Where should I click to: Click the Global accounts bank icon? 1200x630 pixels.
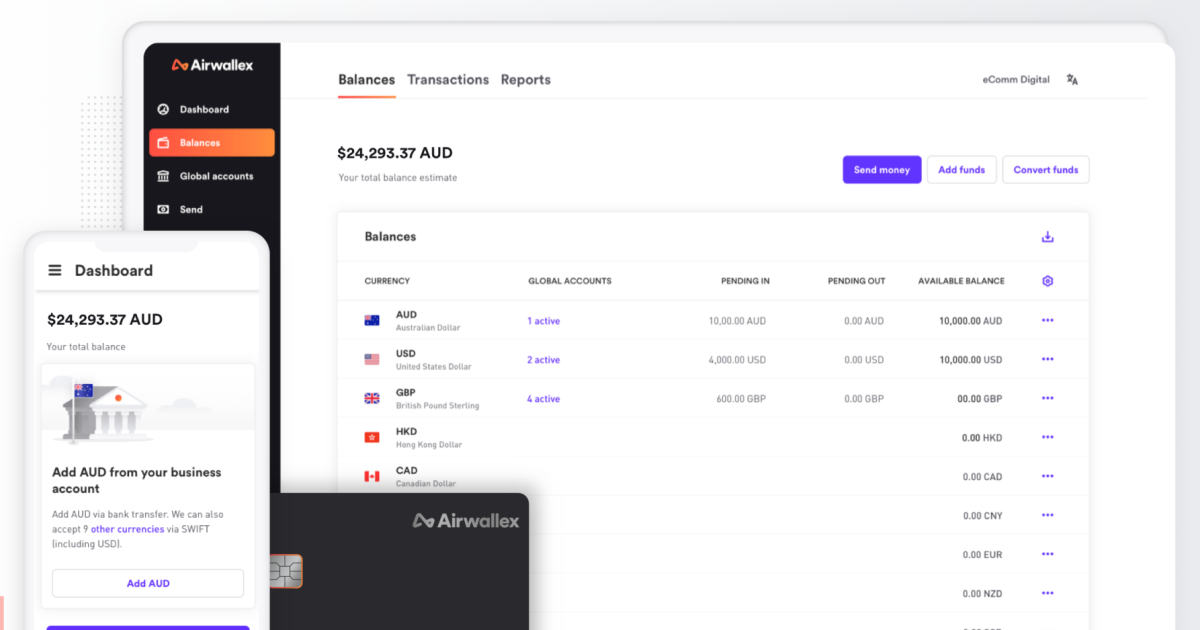tap(163, 176)
